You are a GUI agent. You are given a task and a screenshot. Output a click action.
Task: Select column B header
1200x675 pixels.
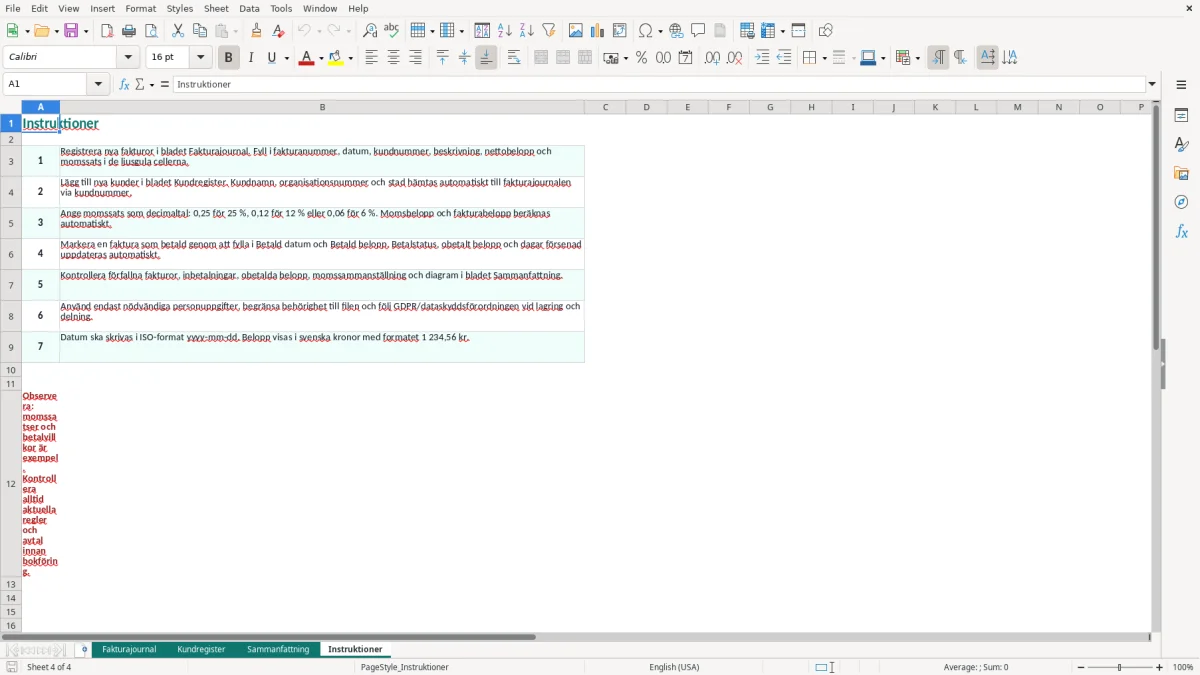[x=322, y=107]
